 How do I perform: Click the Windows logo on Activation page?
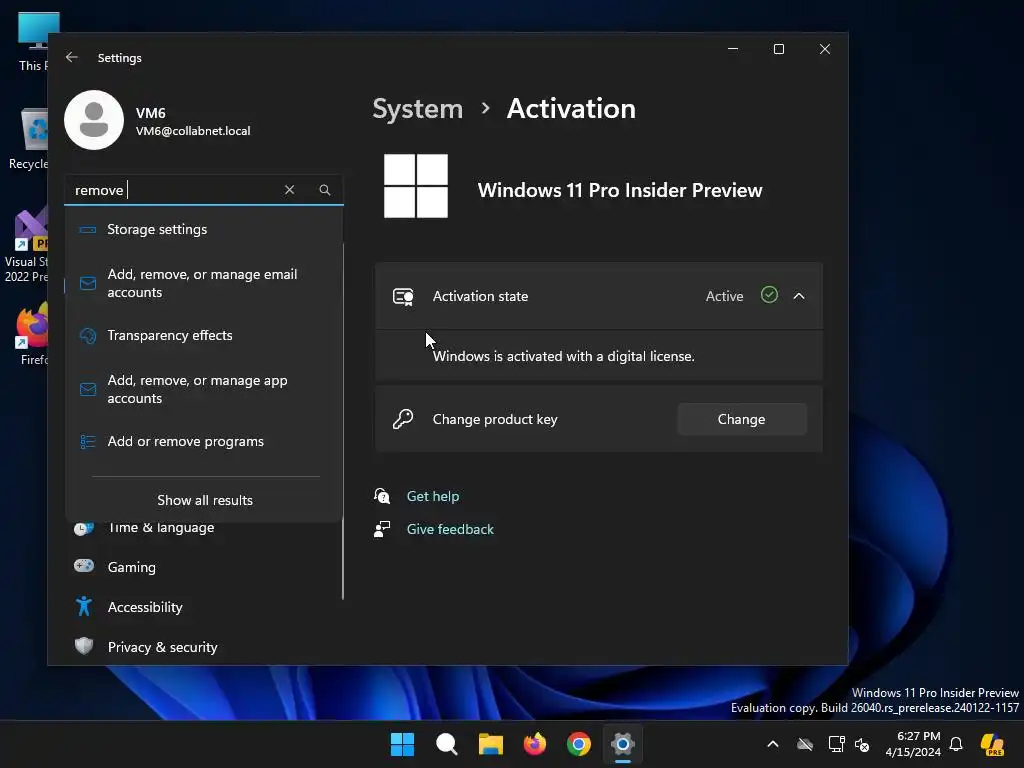416,186
